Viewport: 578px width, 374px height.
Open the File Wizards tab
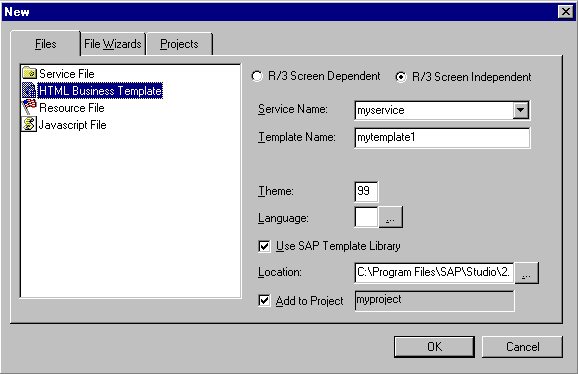pyautogui.click(x=113, y=44)
